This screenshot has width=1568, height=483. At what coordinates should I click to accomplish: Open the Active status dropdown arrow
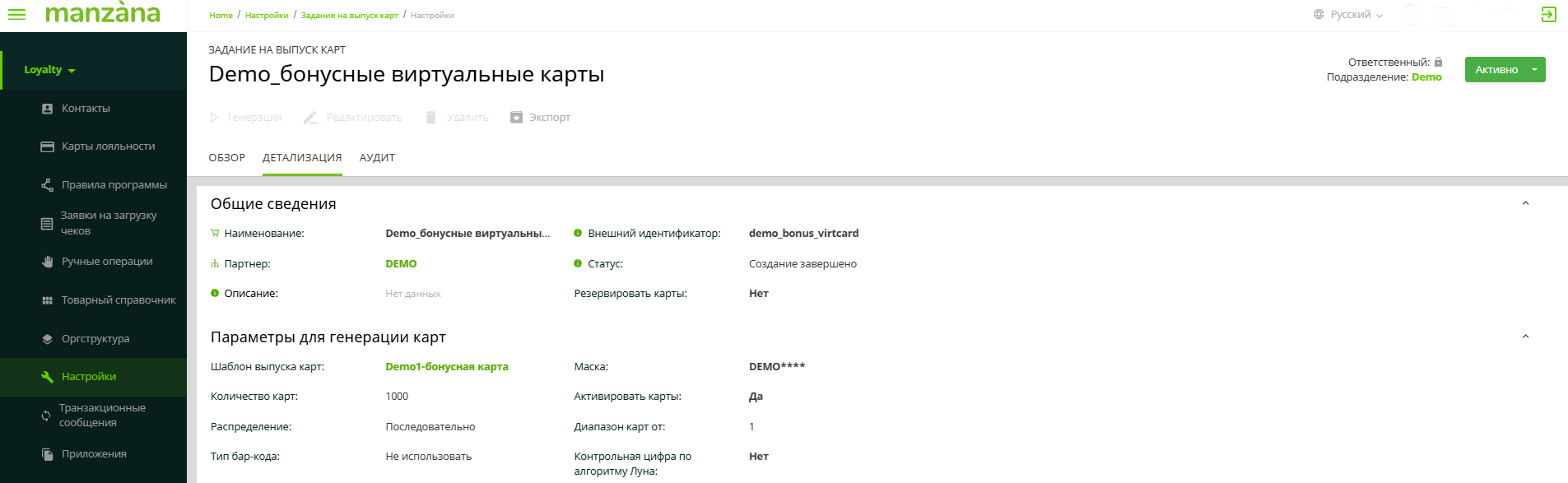click(1534, 70)
